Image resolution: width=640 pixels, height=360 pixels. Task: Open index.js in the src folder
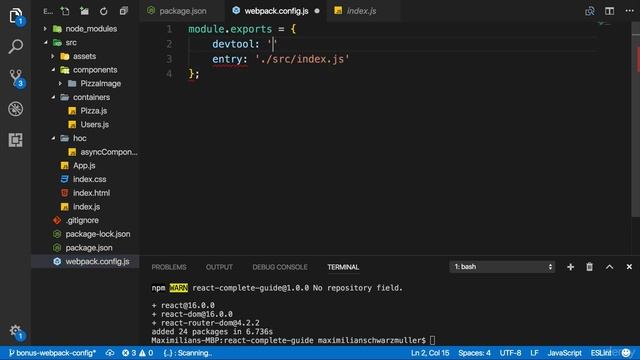(85, 207)
